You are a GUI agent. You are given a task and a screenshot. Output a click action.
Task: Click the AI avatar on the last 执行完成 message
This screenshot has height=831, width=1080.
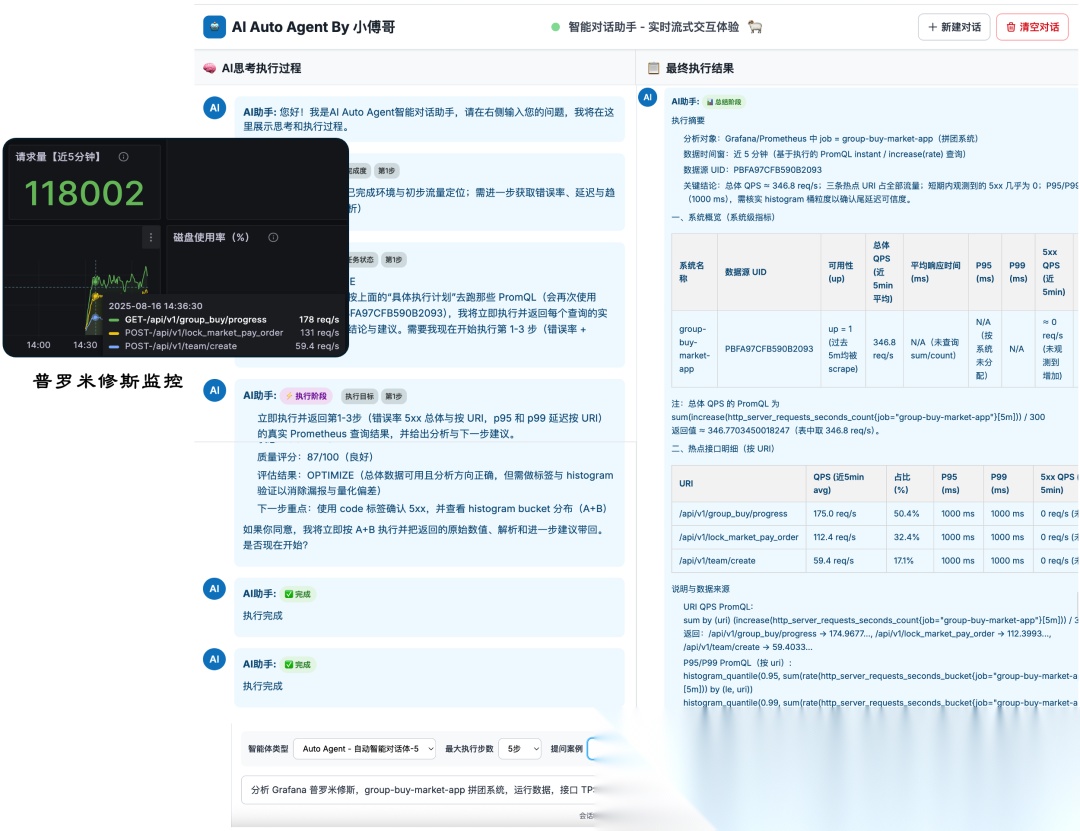tap(215, 659)
